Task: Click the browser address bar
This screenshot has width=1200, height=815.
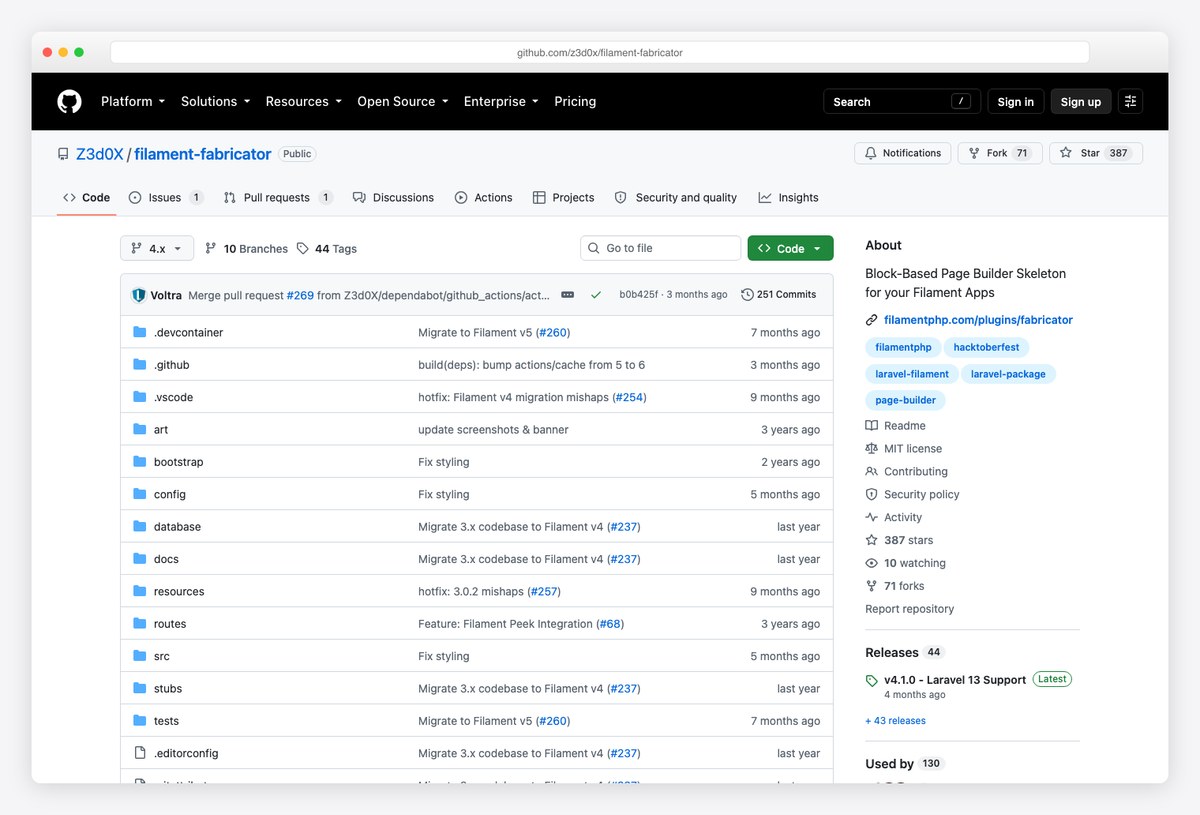Action: [x=600, y=52]
